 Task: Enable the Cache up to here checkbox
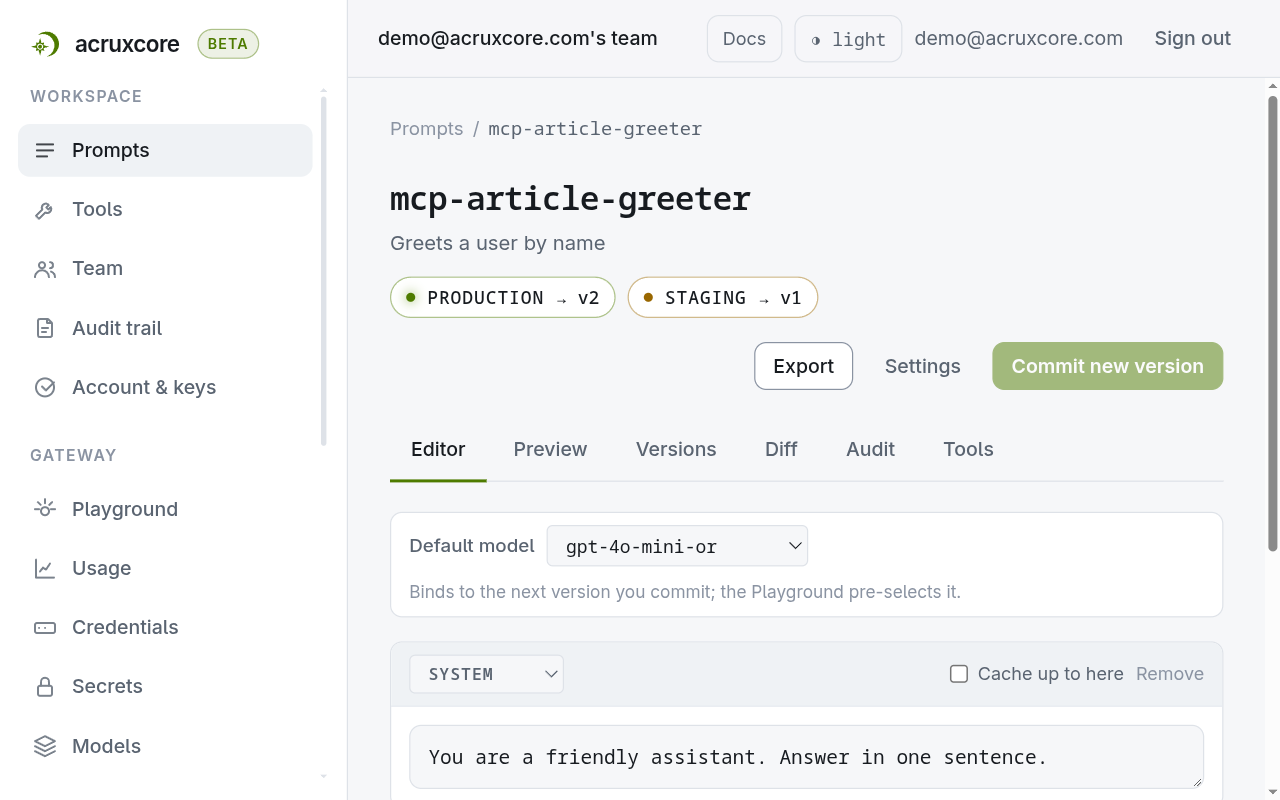959,674
